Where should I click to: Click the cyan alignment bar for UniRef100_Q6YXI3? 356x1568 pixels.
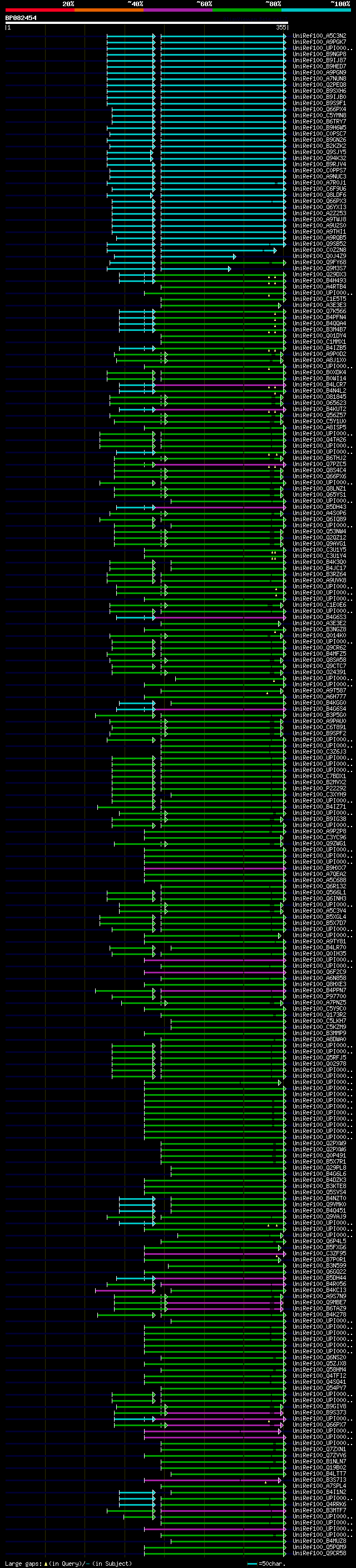click(222, 207)
